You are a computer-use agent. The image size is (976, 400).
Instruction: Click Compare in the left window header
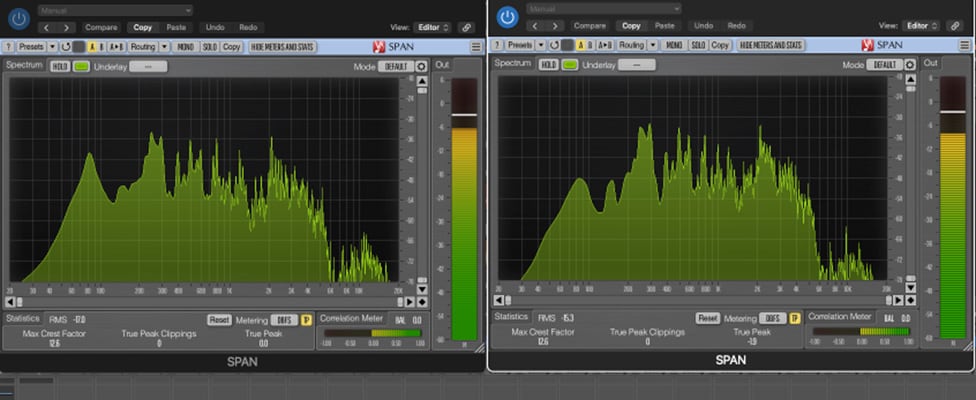pyautogui.click(x=101, y=27)
